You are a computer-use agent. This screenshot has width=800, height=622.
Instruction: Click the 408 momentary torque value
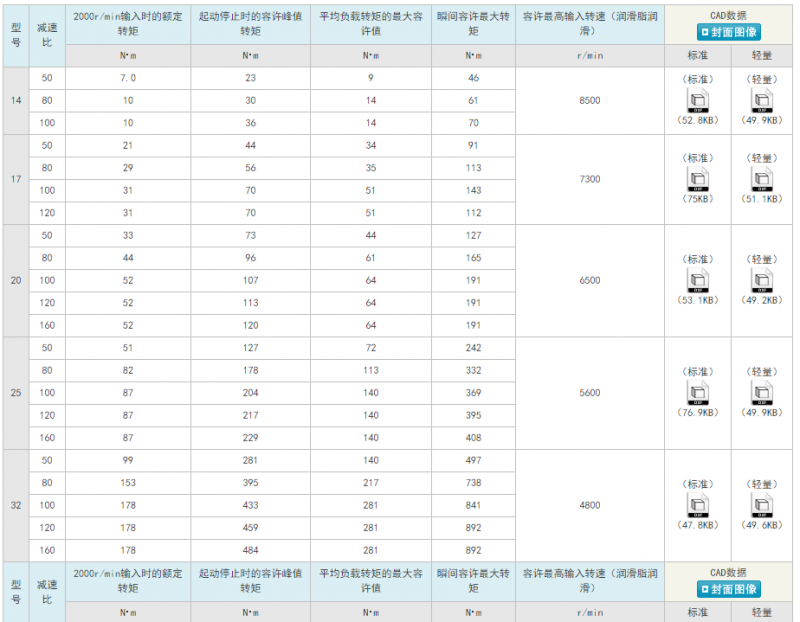click(473, 438)
